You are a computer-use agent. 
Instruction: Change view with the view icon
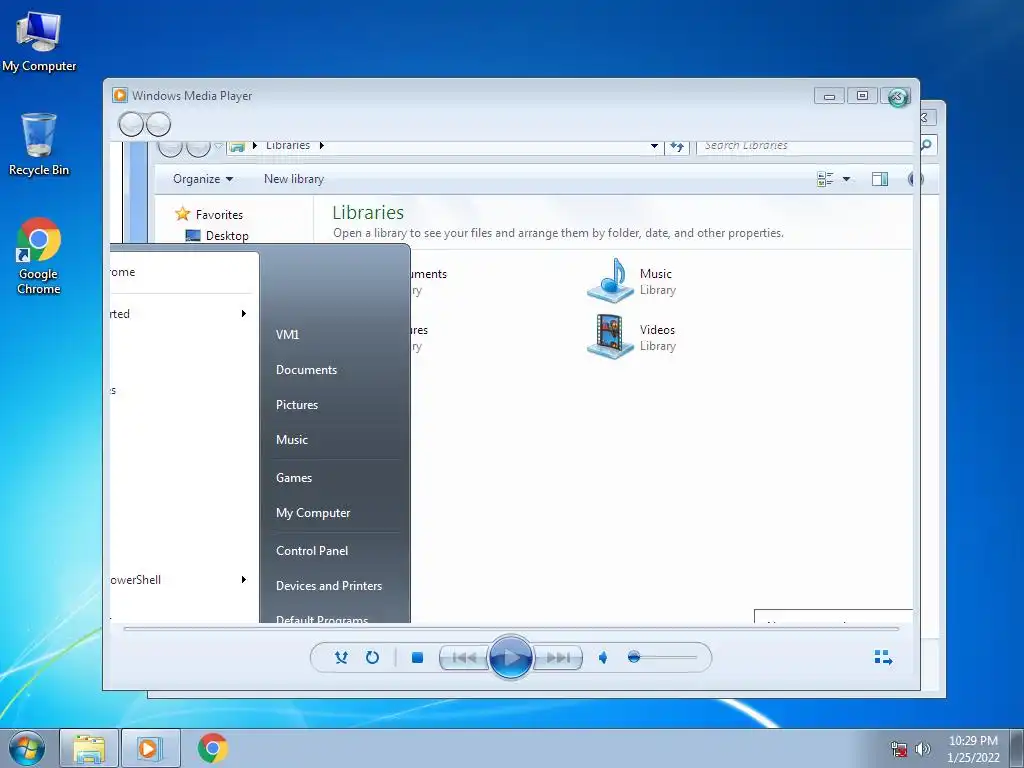(825, 179)
